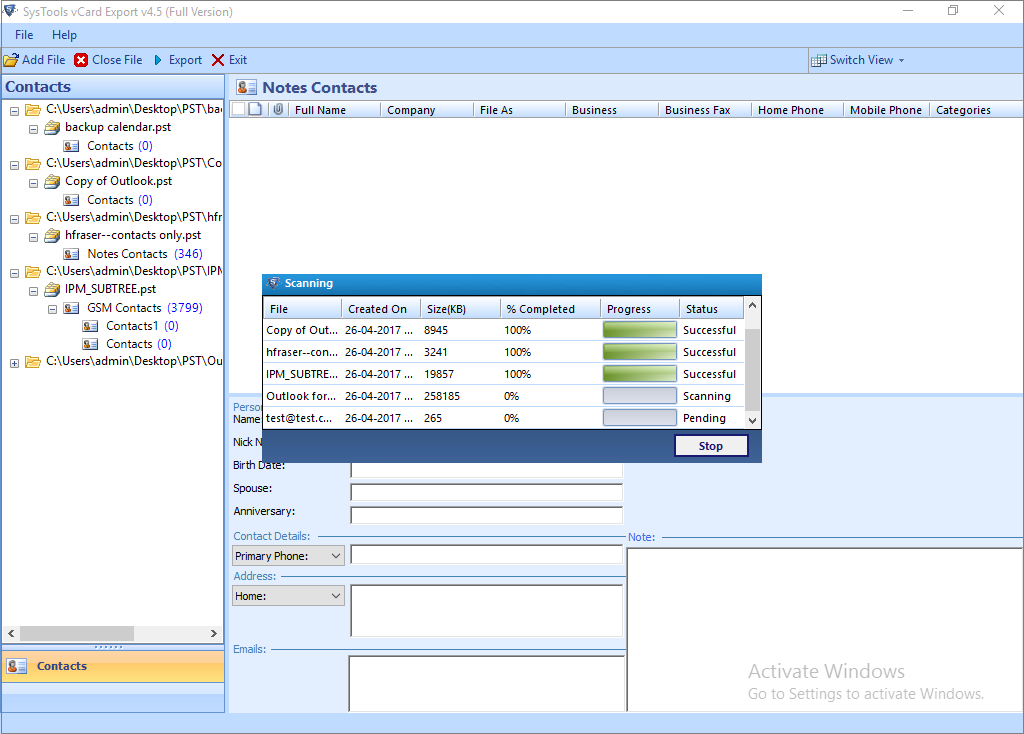Collapse the hfraser--contacts only.pst node
Viewport: 1024px width, 734px height.
point(33,238)
